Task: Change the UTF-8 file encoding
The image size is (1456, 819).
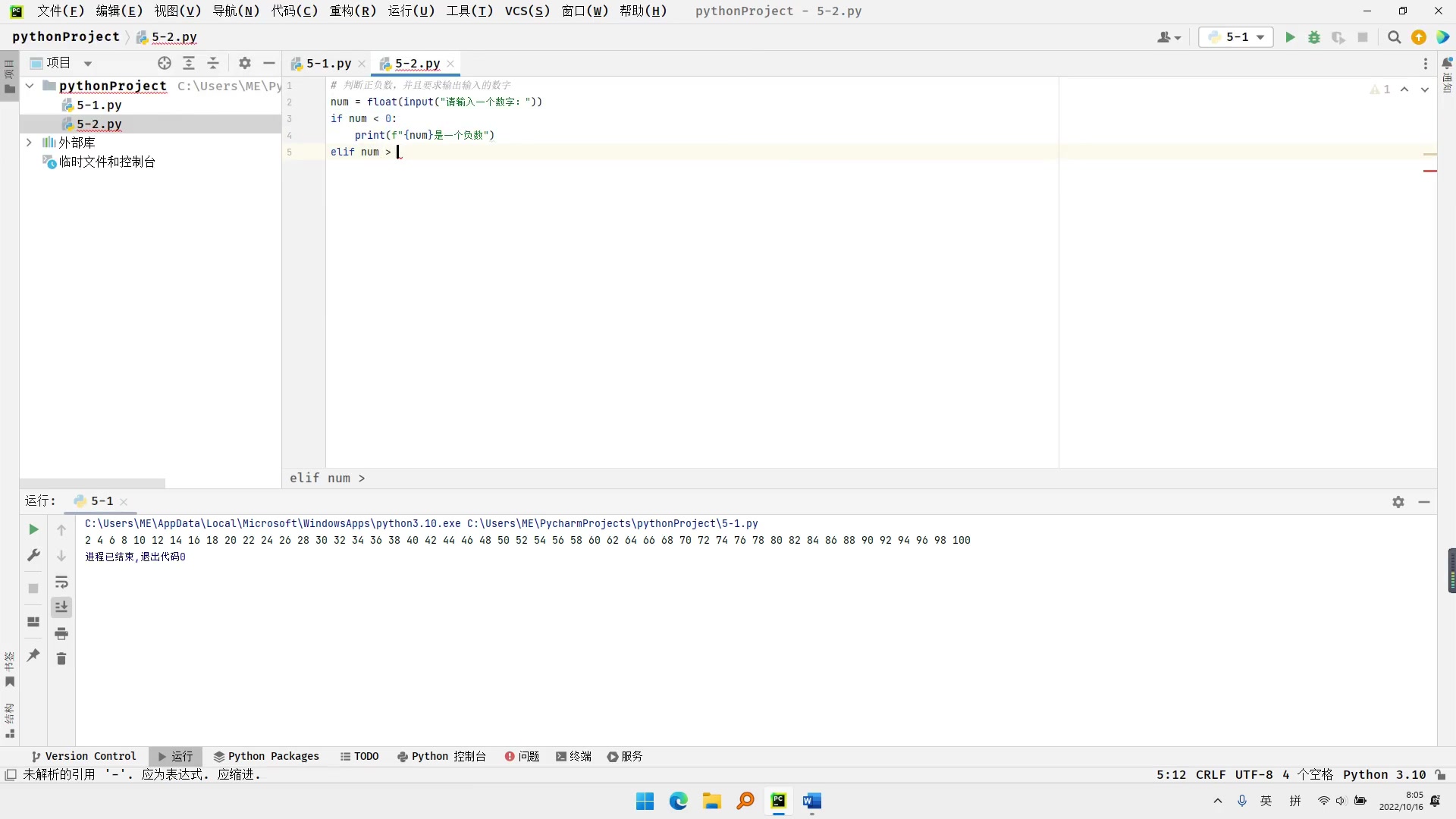Action: [x=1254, y=774]
